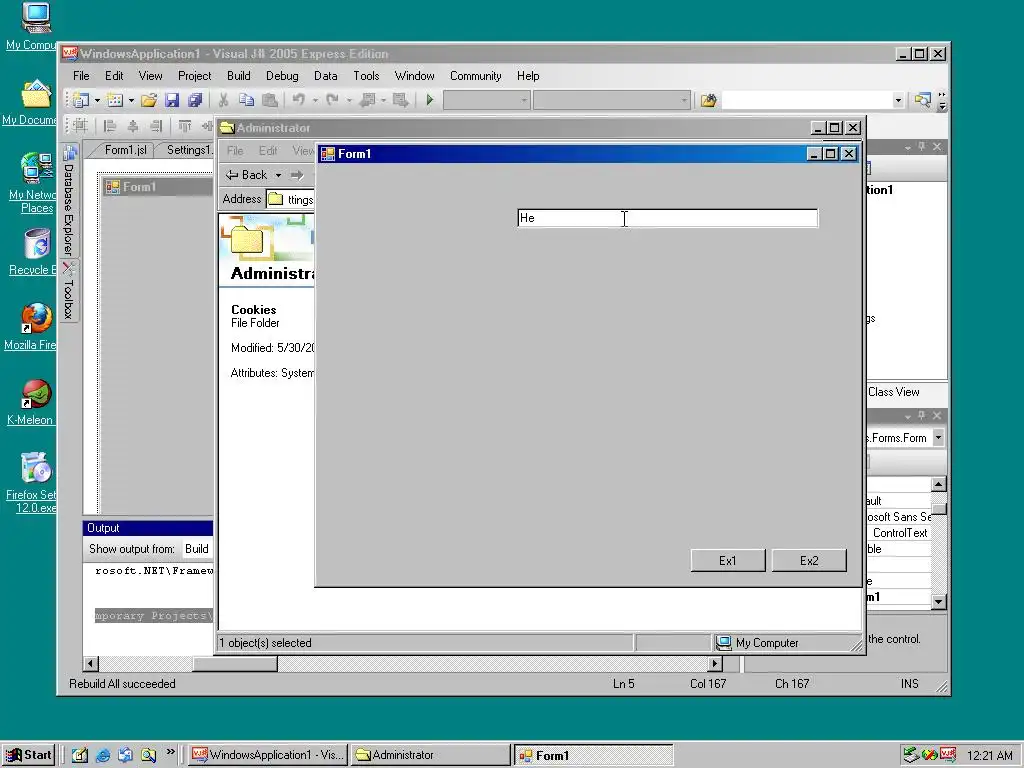Click the Output panel scroll-right arrow
1024x768 pixels.
[715, 664]
